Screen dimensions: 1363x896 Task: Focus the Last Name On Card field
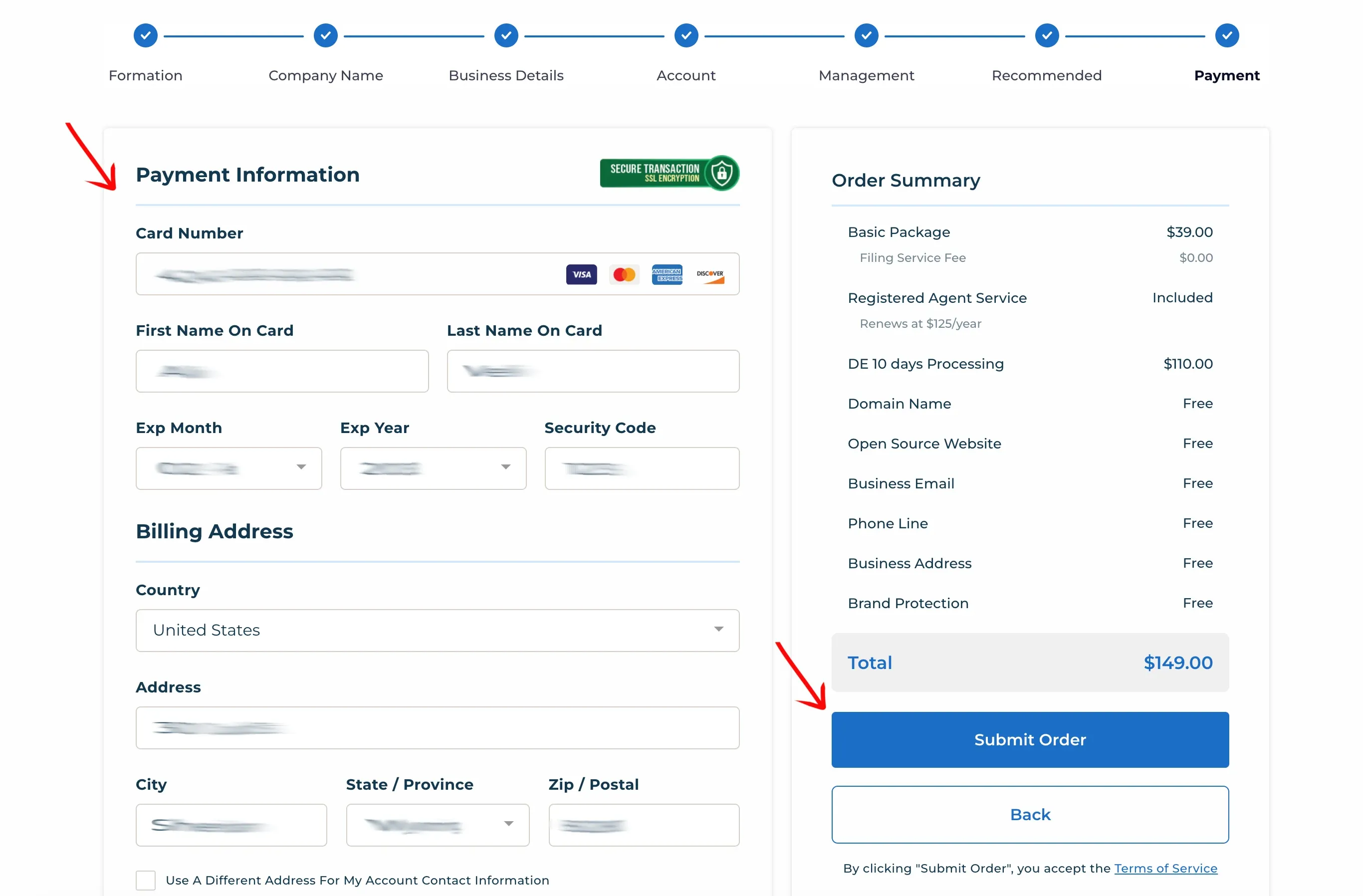[593, 371]
